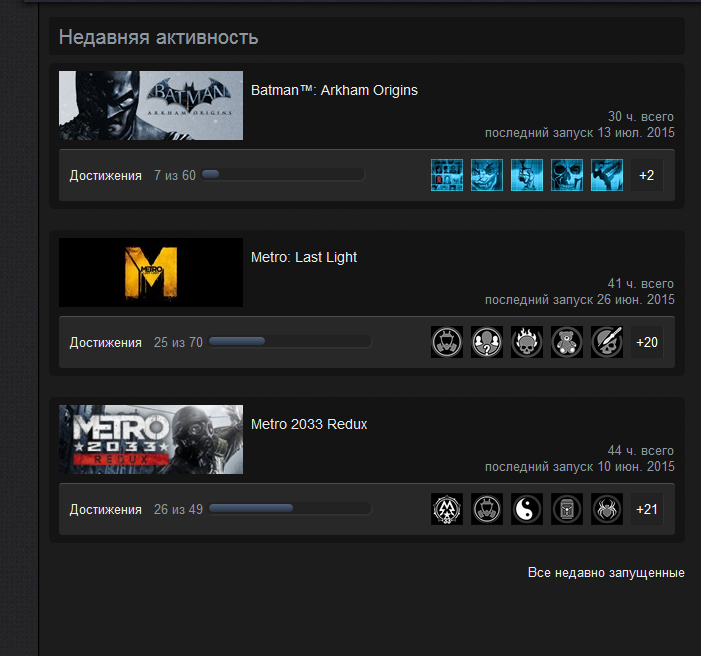Image resolution: width=701 pixels, height=656 pixels.
Task: Open the backpack achievement icon
Action: point(567,509)
